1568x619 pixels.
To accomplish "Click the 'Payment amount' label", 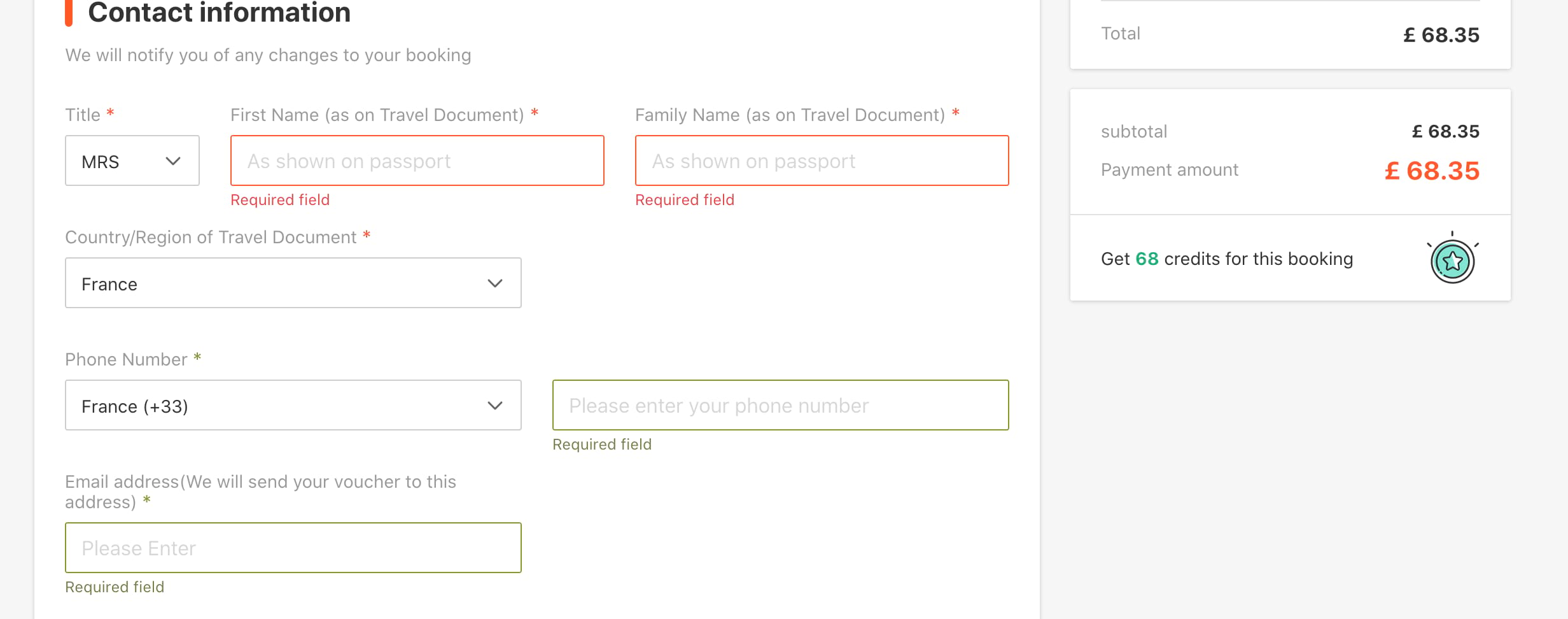I will coord(1170,170).
